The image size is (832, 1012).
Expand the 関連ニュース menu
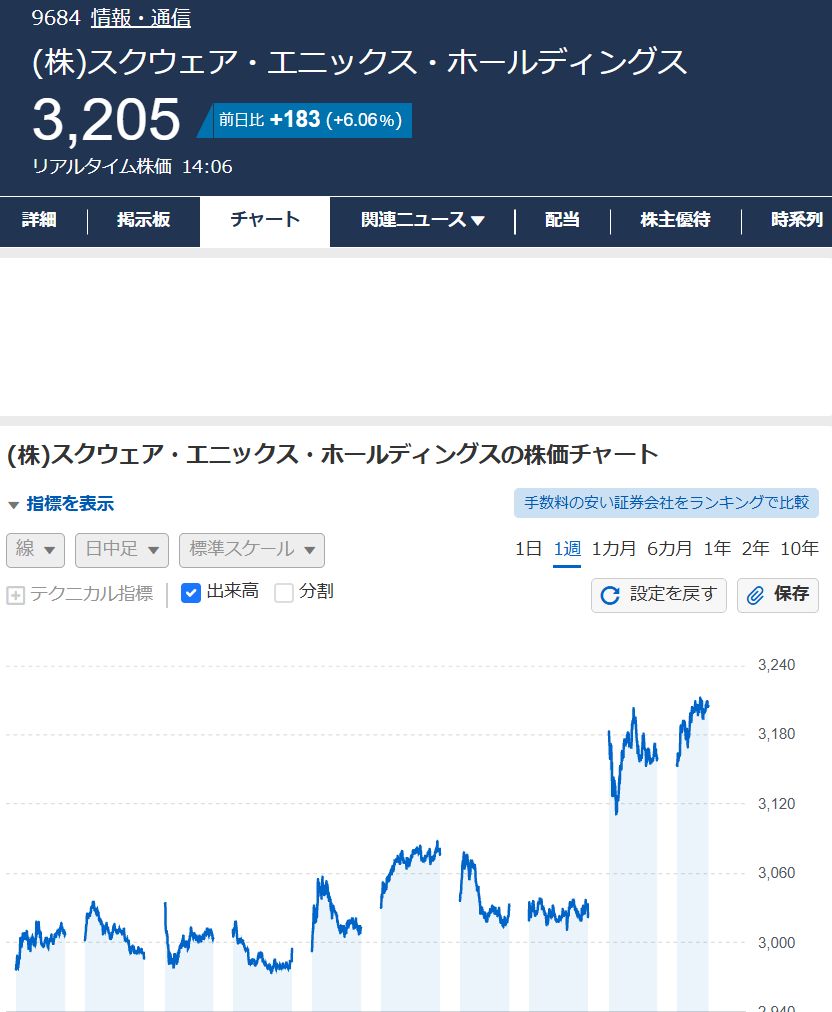423,220
